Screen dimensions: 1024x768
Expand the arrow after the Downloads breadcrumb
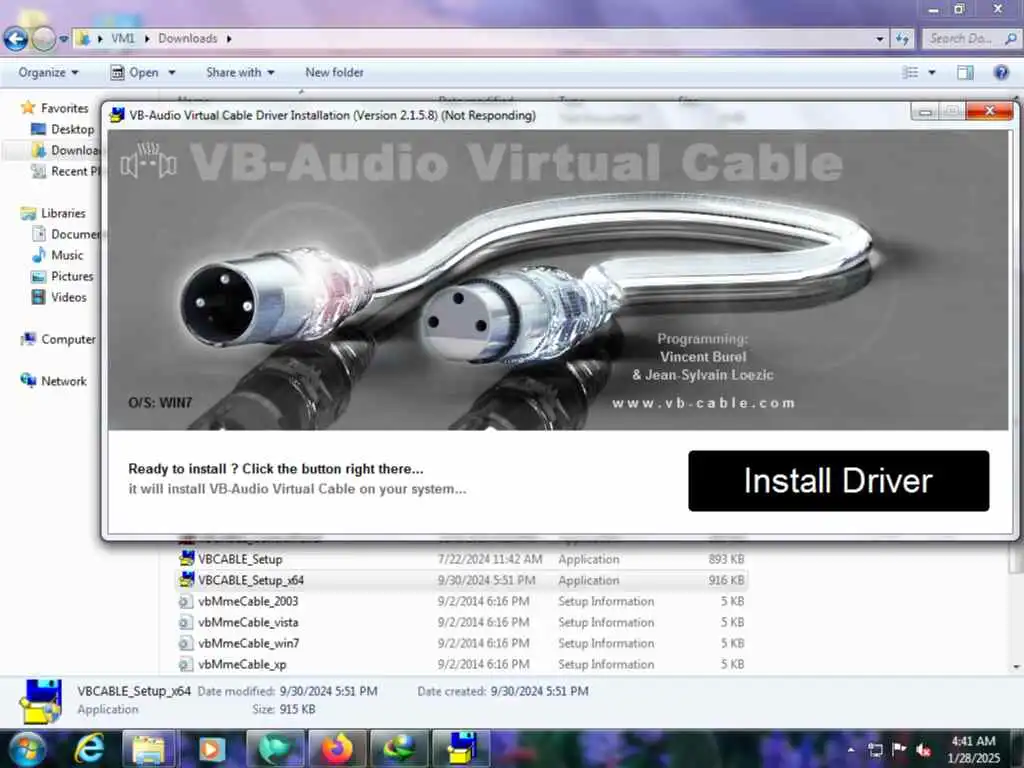click(x=229, y=39)
